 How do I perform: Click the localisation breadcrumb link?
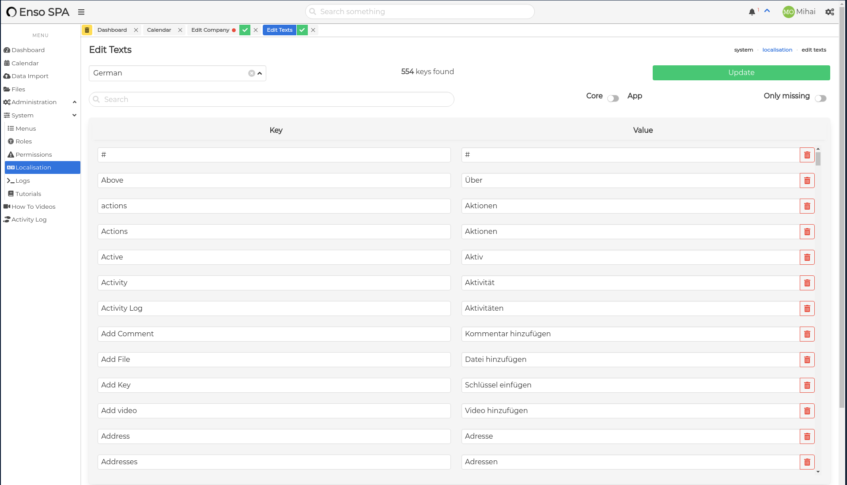coord(777,50)
